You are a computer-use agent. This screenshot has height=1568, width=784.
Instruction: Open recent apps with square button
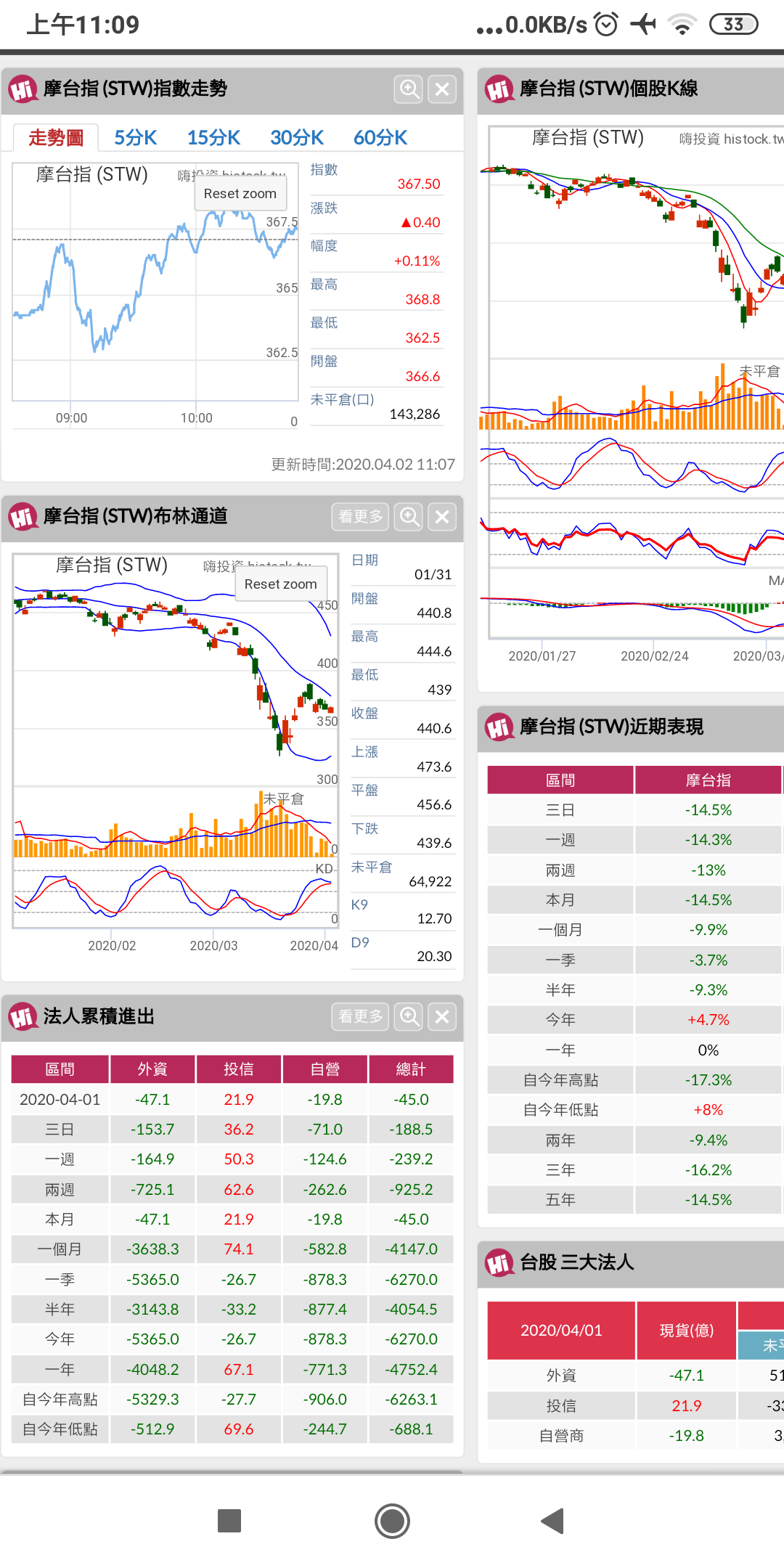point(229,1521)
